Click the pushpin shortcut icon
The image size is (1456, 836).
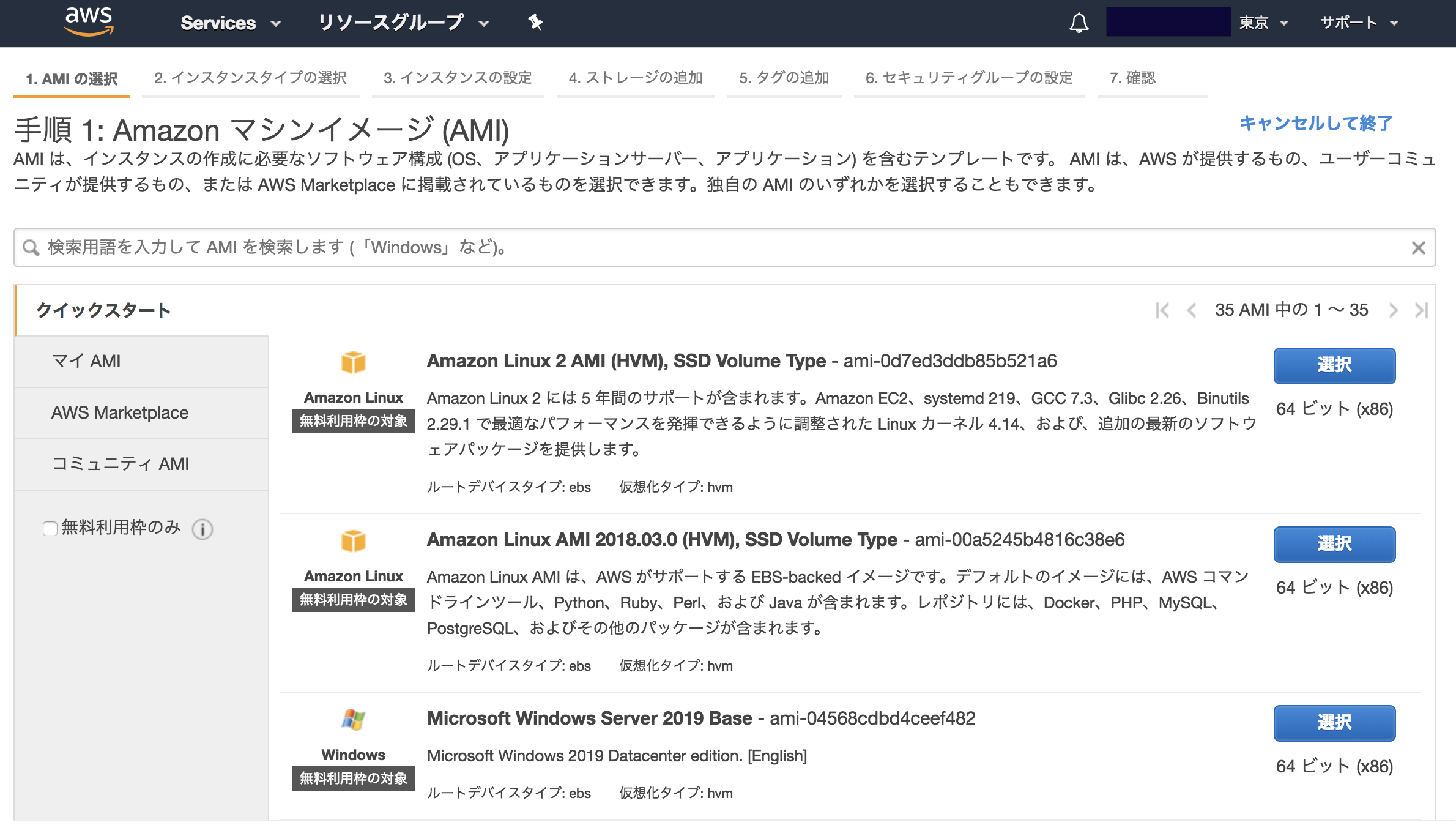point(535,23)
